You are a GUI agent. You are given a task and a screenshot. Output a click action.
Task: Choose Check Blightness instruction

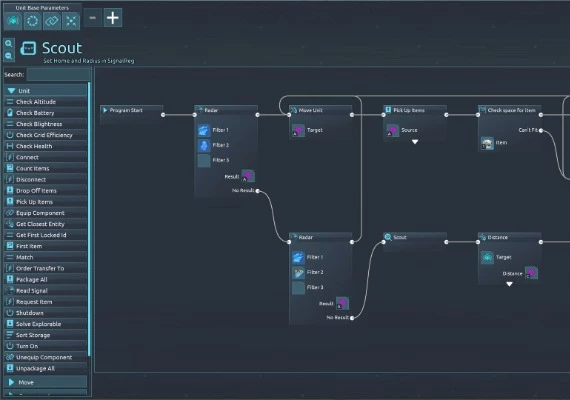click(x=45, y=124)
